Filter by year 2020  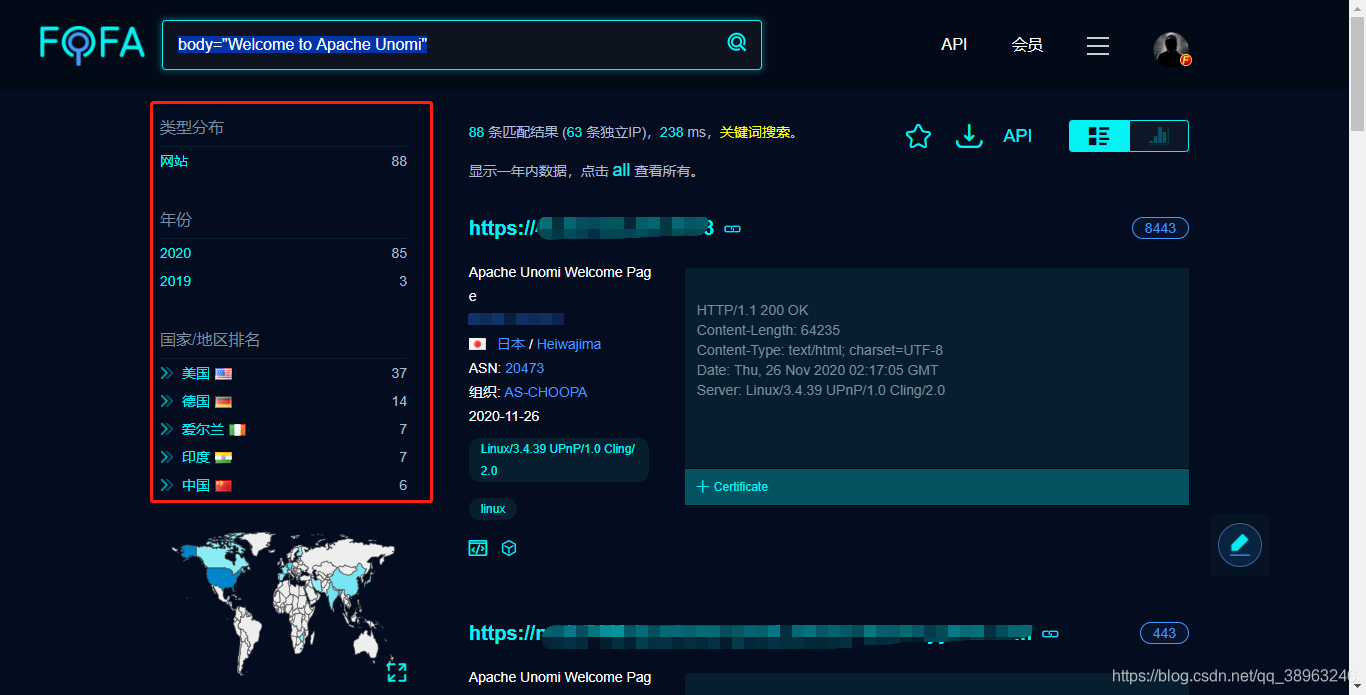(175, 253)
